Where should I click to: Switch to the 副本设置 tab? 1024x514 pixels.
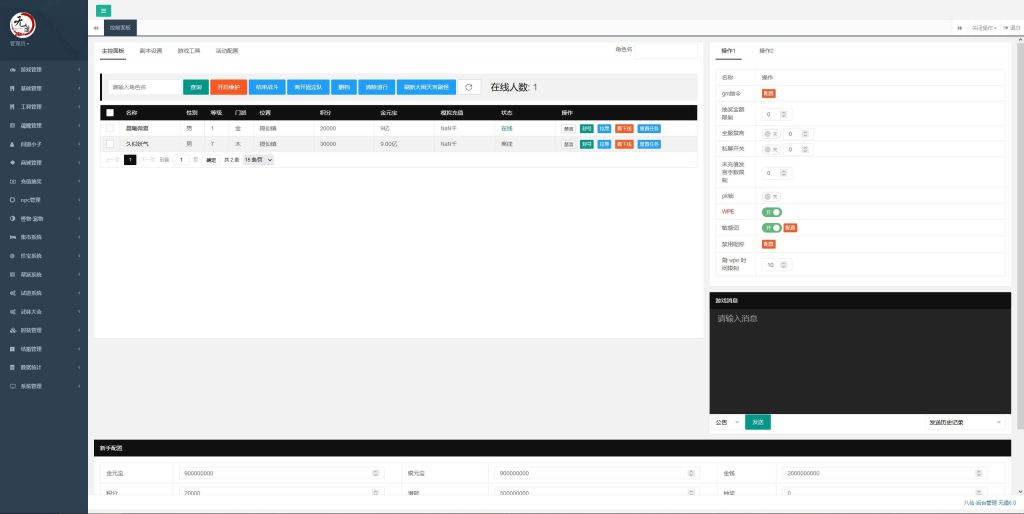tap(151, 50)
